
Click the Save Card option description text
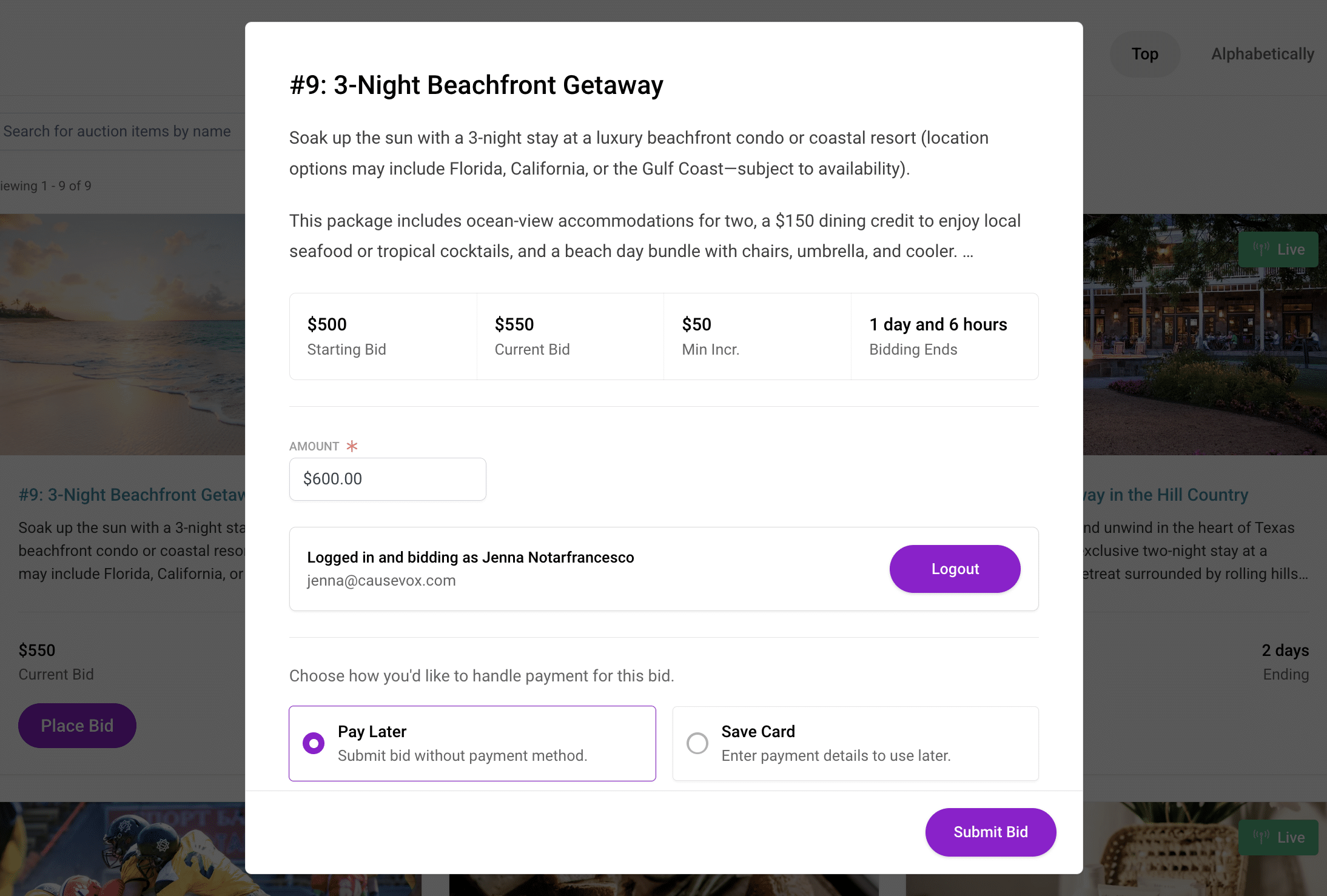pyautogui.click(x=836, y=755)
